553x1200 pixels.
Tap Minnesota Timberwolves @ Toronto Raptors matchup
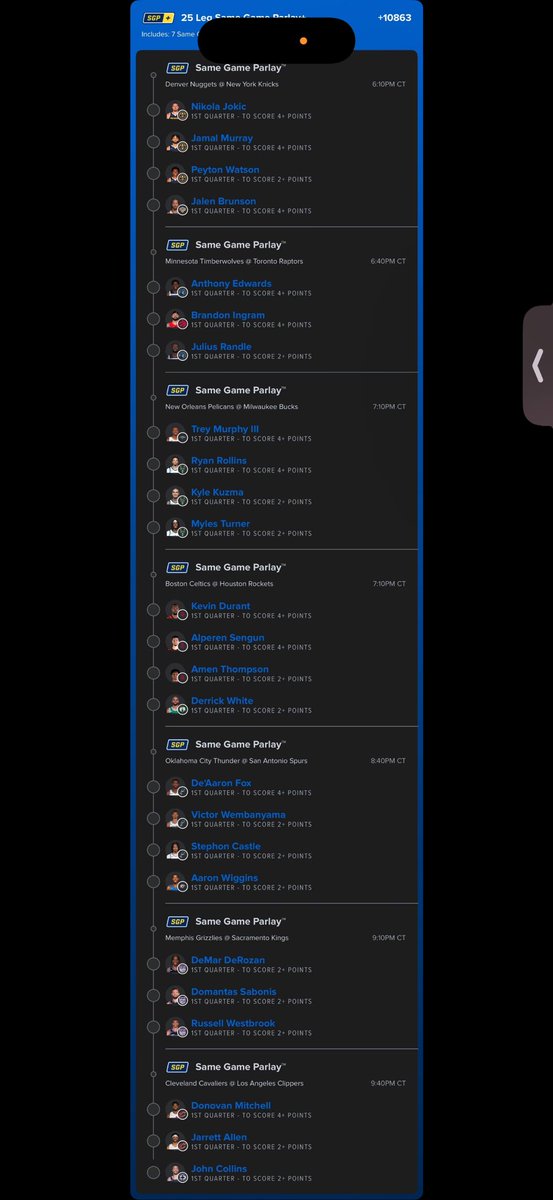(x=234, y=261)
